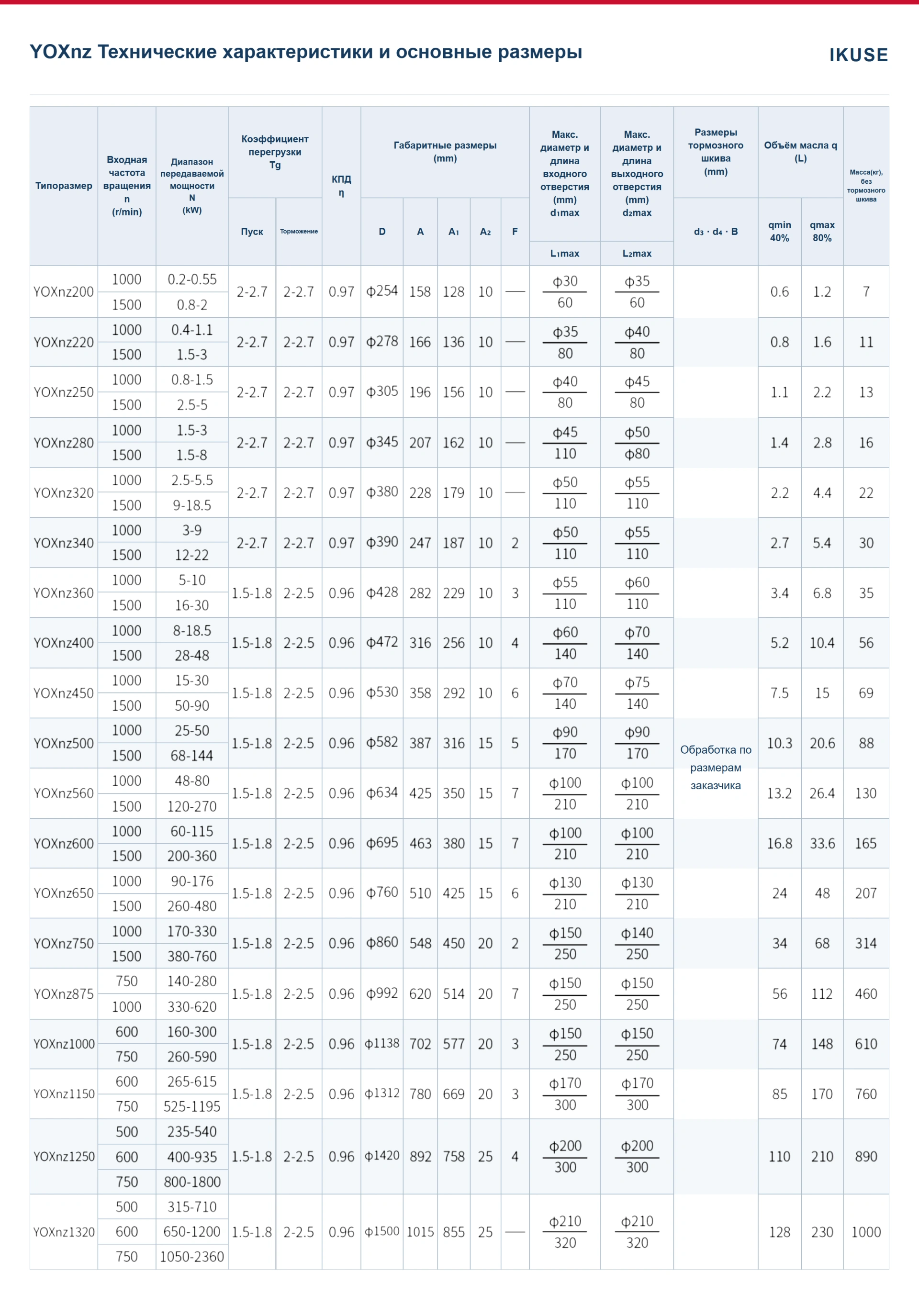Click the IKUSE logo text
This screenshot has height=1316, width=919.
tap(858, 55)
